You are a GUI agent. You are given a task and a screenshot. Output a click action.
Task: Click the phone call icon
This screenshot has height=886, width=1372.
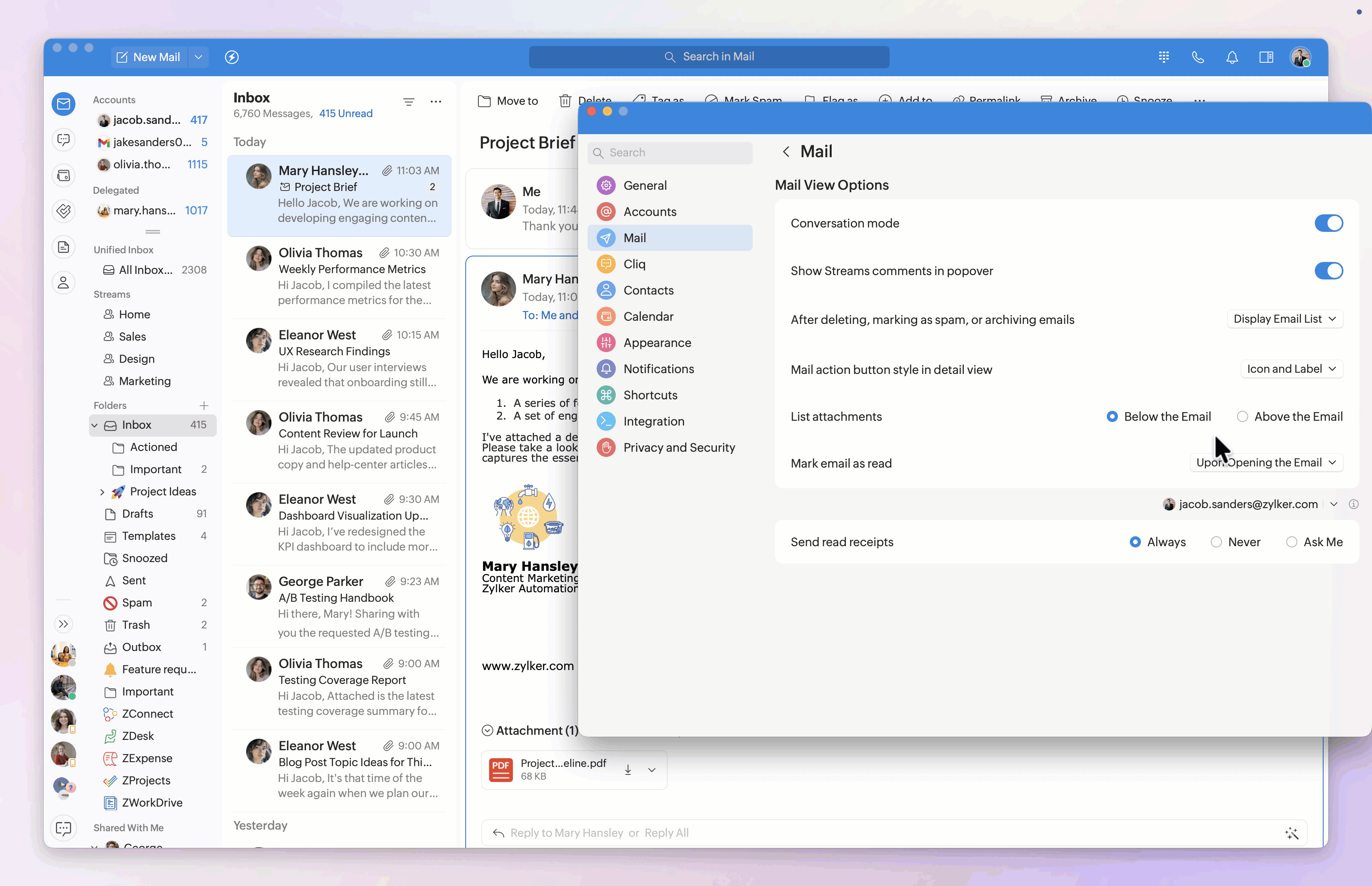pyautogui.click(x=1198, y=57)
